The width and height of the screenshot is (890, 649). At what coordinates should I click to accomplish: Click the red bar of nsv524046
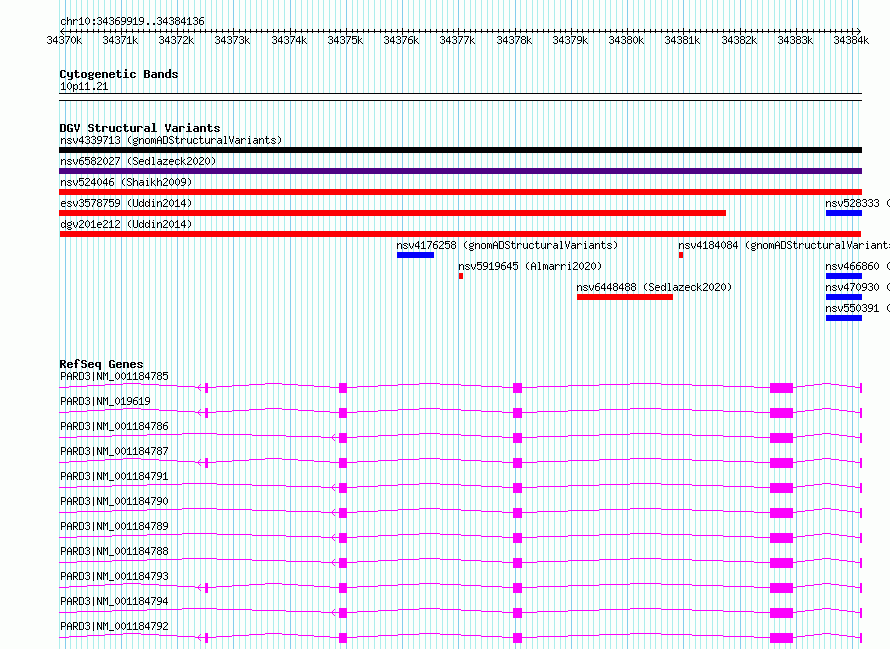point(460,192)
